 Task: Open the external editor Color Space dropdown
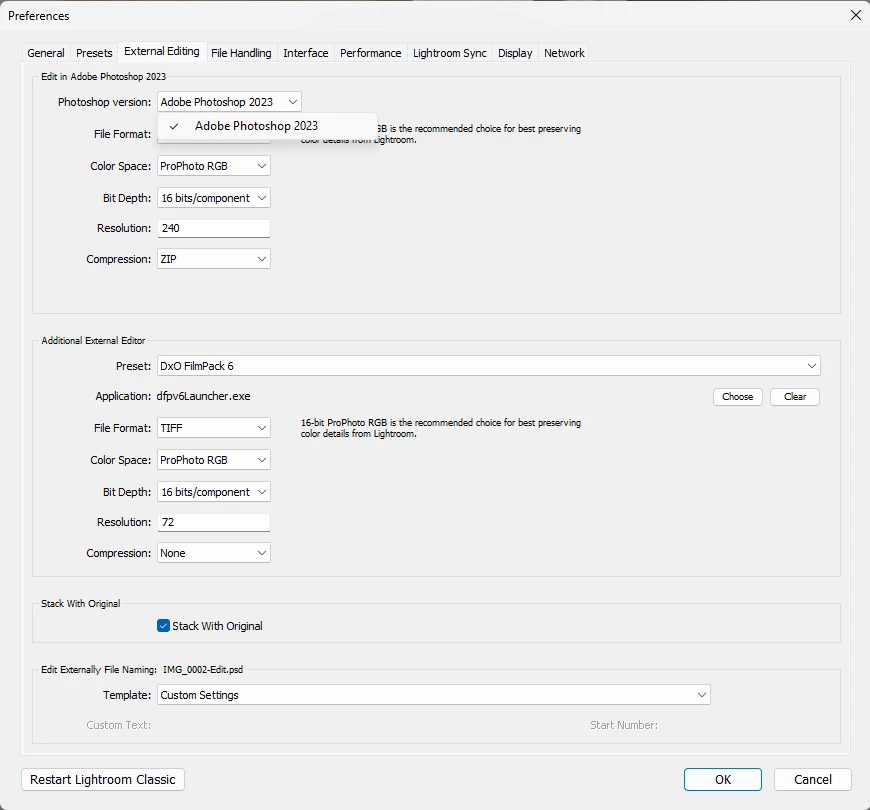coord(214,460)
